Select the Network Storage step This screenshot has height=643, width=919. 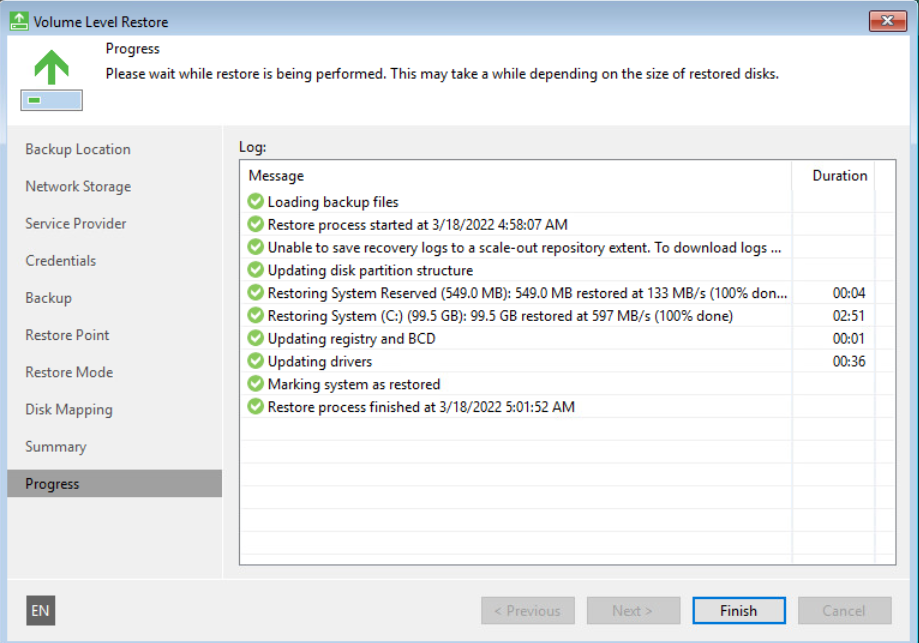coord(78,186)
